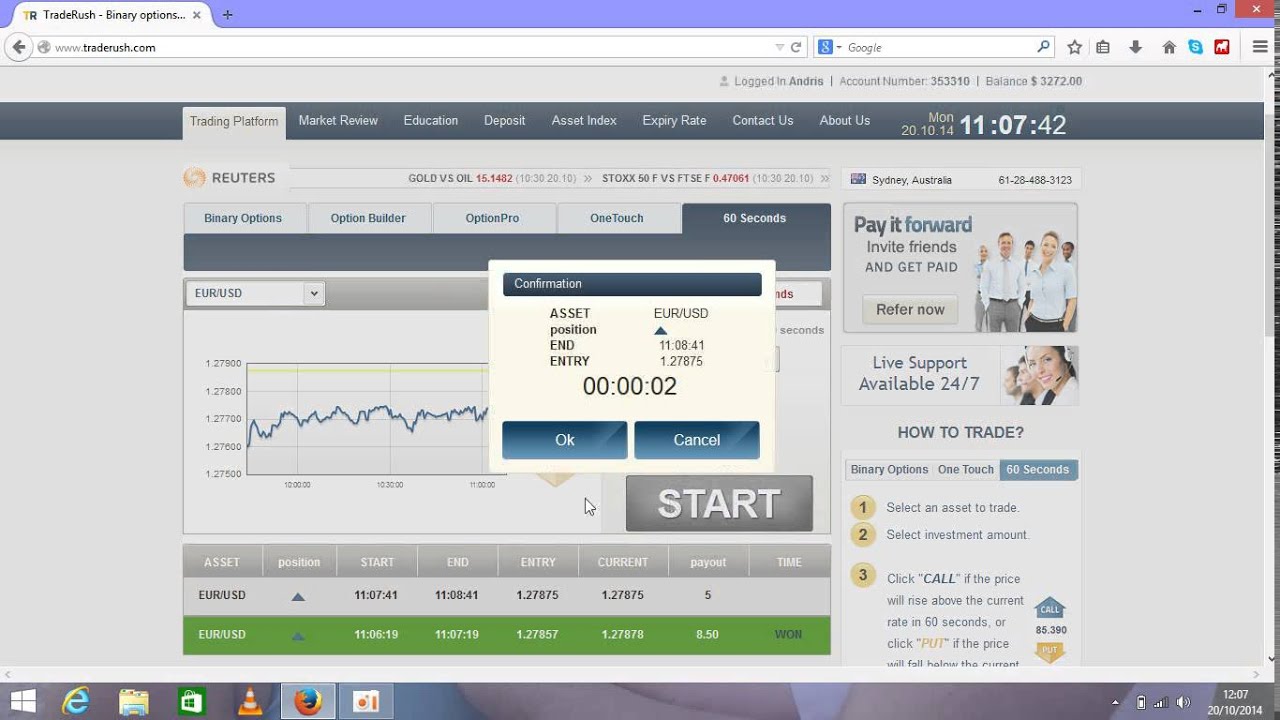Click the 1.27857 entry value cell
1280x720 pixels.
(538, 634)
